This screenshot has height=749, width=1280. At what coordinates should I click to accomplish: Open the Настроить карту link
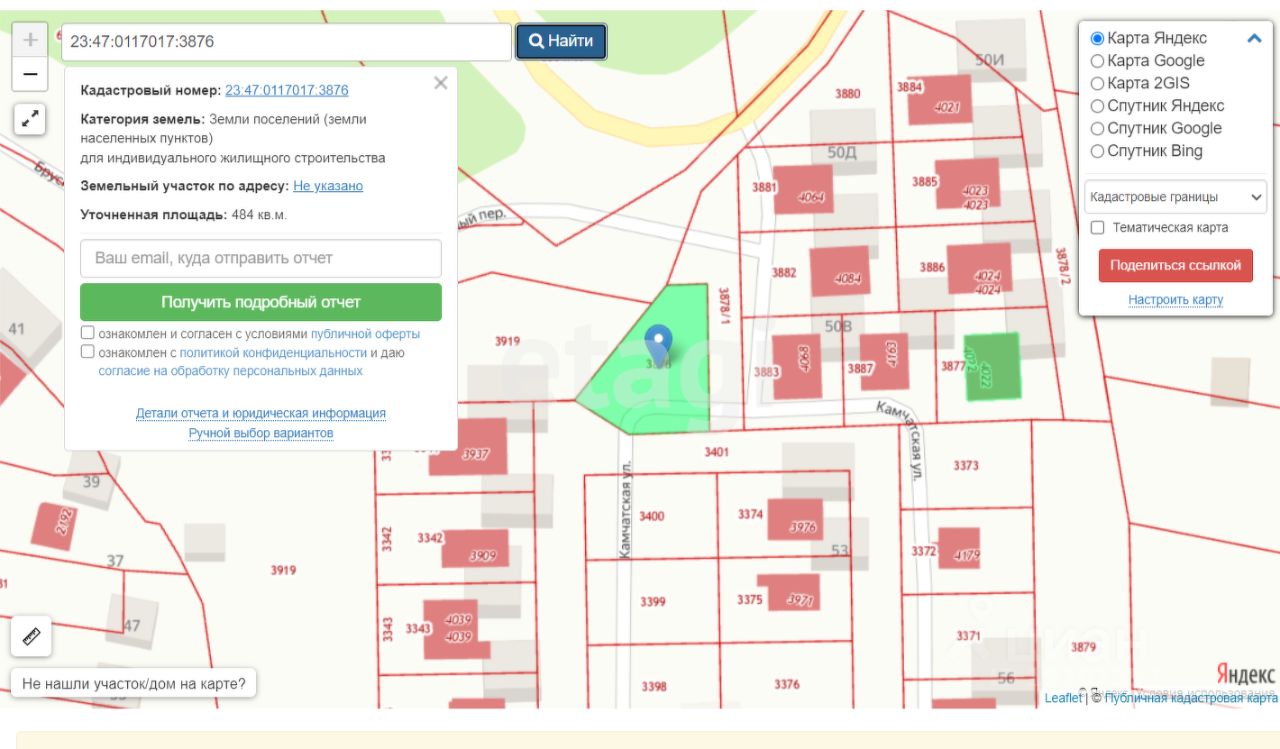[x=1175, y=300]
